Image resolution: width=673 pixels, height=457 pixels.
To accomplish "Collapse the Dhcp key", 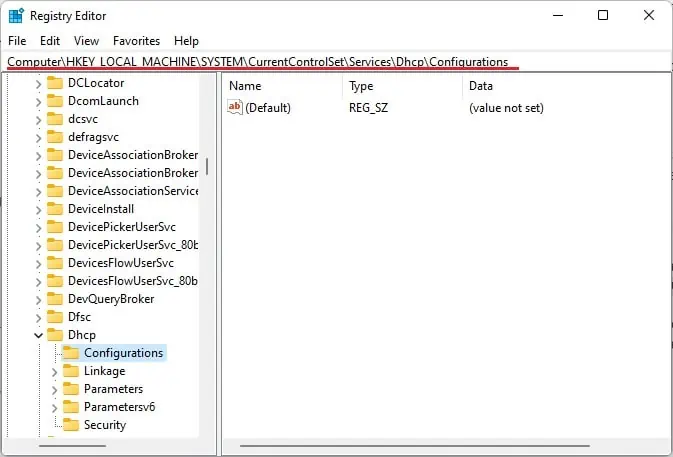I will point(38,336).
